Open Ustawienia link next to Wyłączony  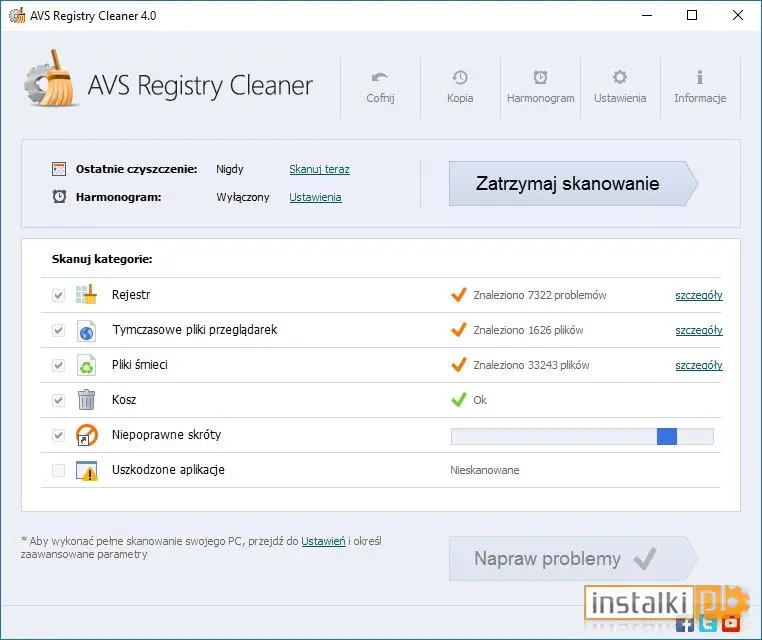click(315, 197)
